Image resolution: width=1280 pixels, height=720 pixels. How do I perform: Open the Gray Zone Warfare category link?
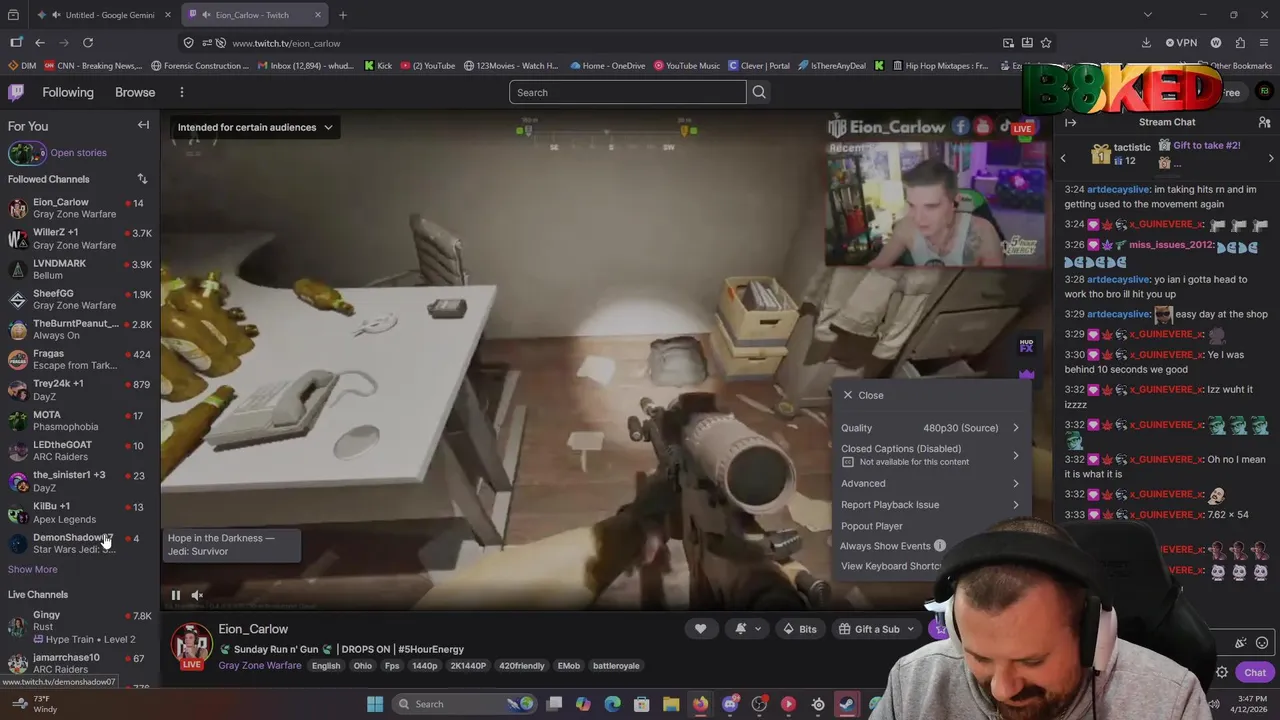260,666
